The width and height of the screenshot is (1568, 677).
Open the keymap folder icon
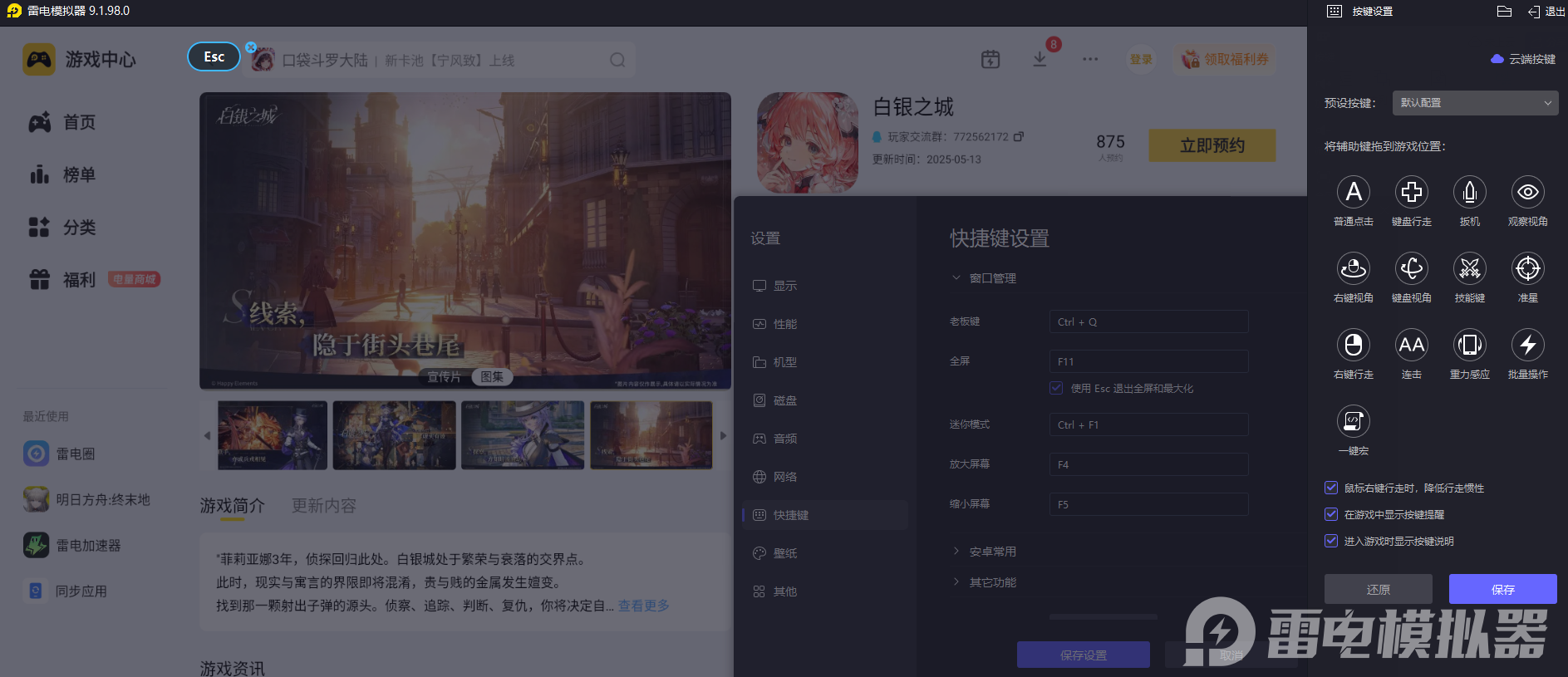tap(1504, 11)
